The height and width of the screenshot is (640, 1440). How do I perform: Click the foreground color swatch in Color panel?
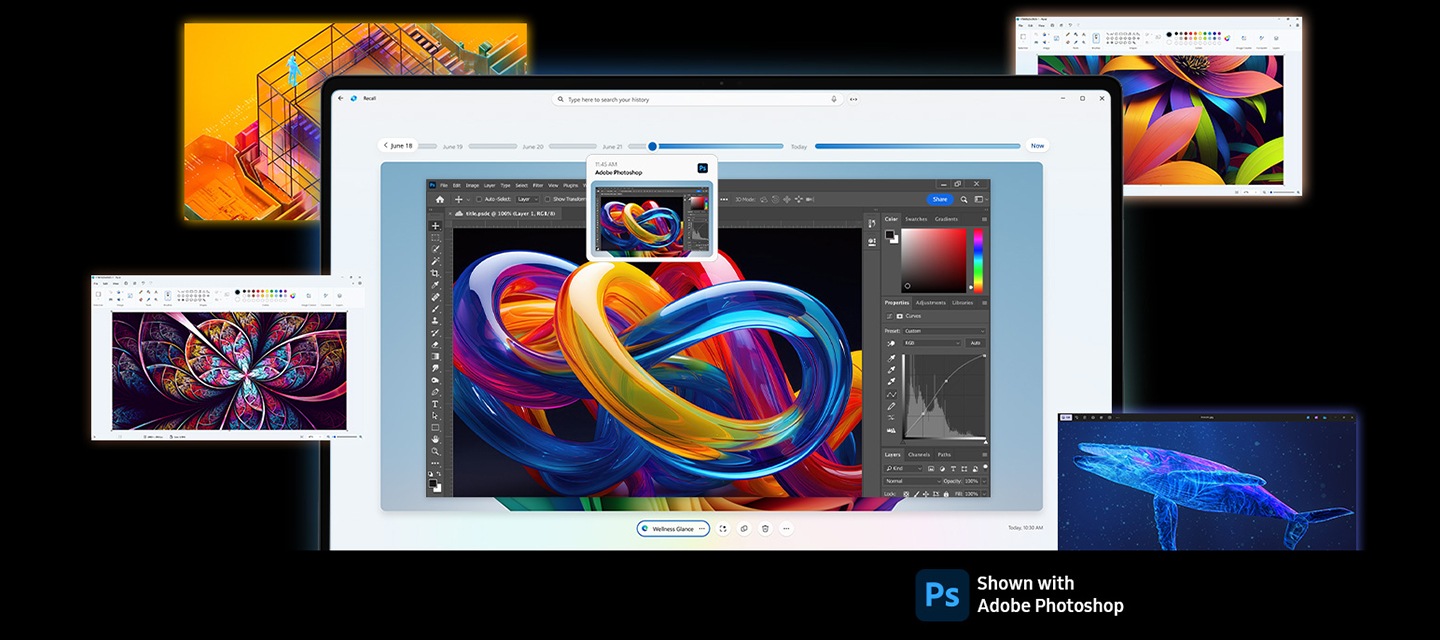point(889,235)
